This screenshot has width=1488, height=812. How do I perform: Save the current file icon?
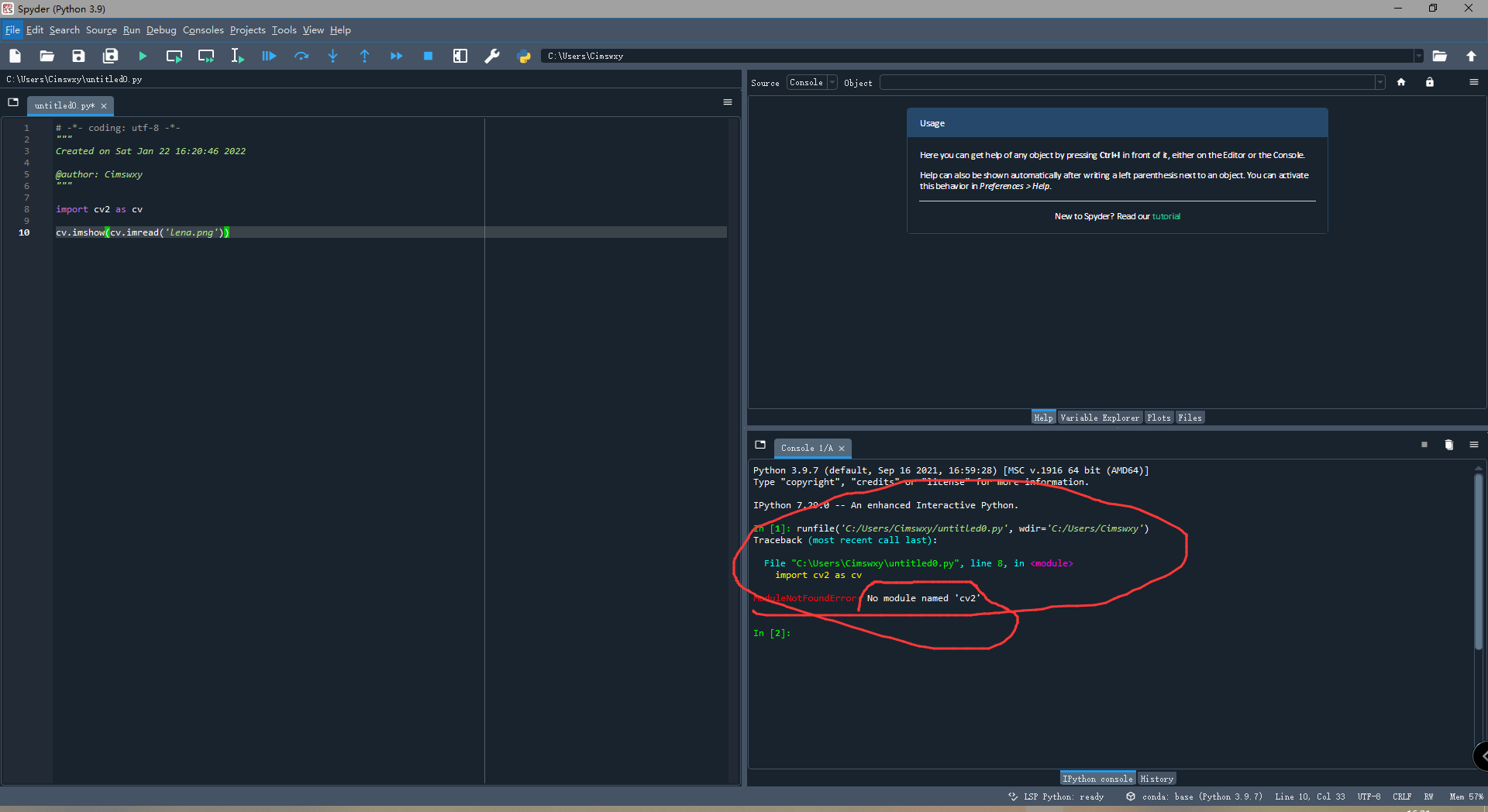78,56
